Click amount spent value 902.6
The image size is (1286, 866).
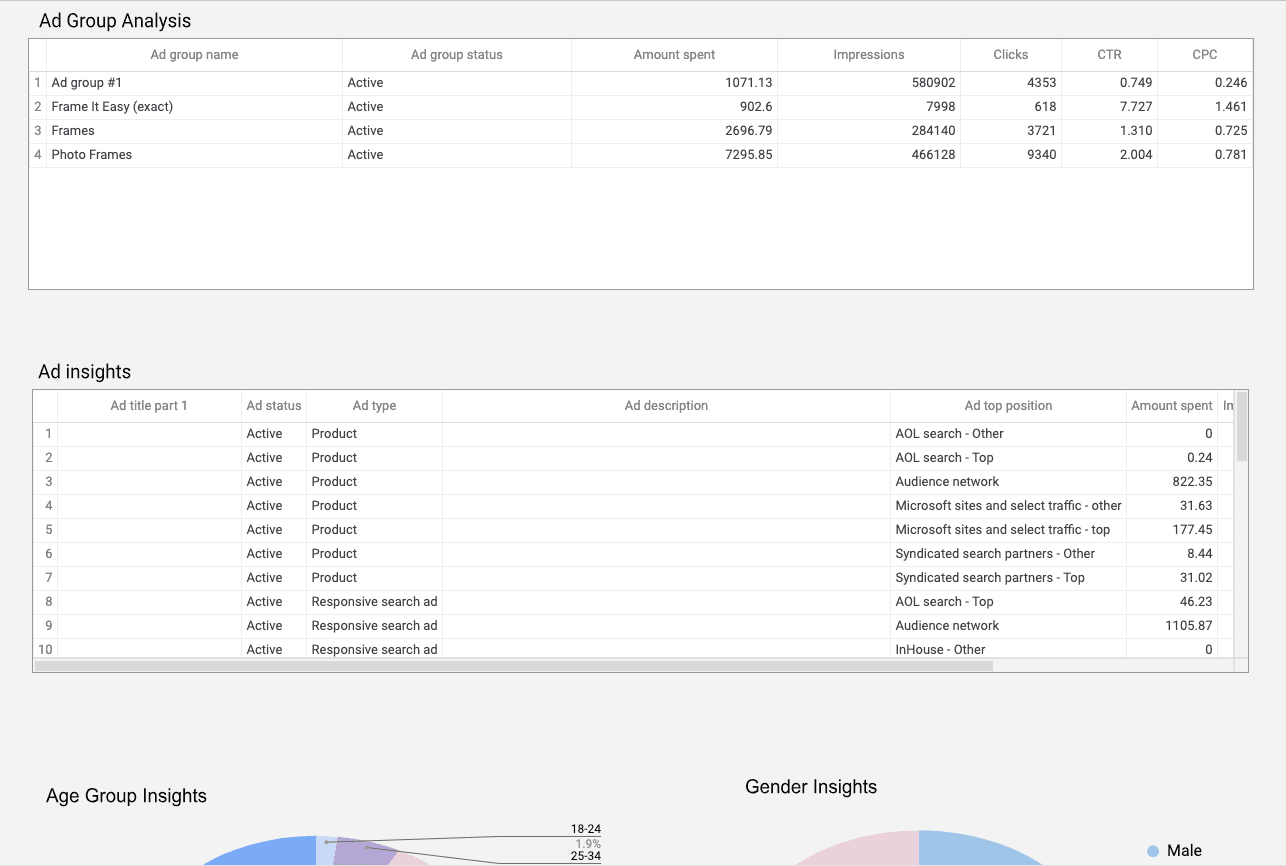coord(755,107)
